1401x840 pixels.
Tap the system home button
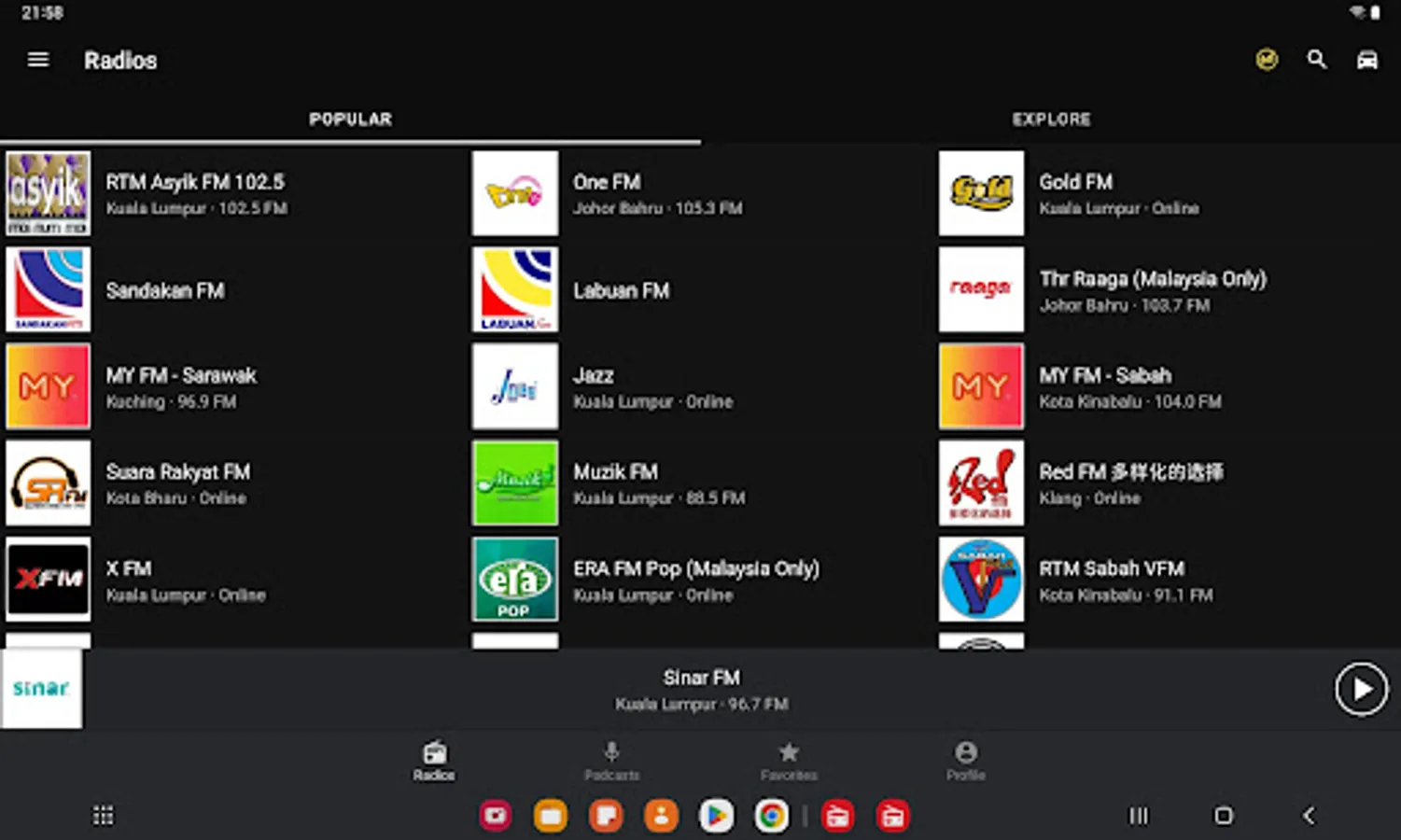(x=1224, y=816)
